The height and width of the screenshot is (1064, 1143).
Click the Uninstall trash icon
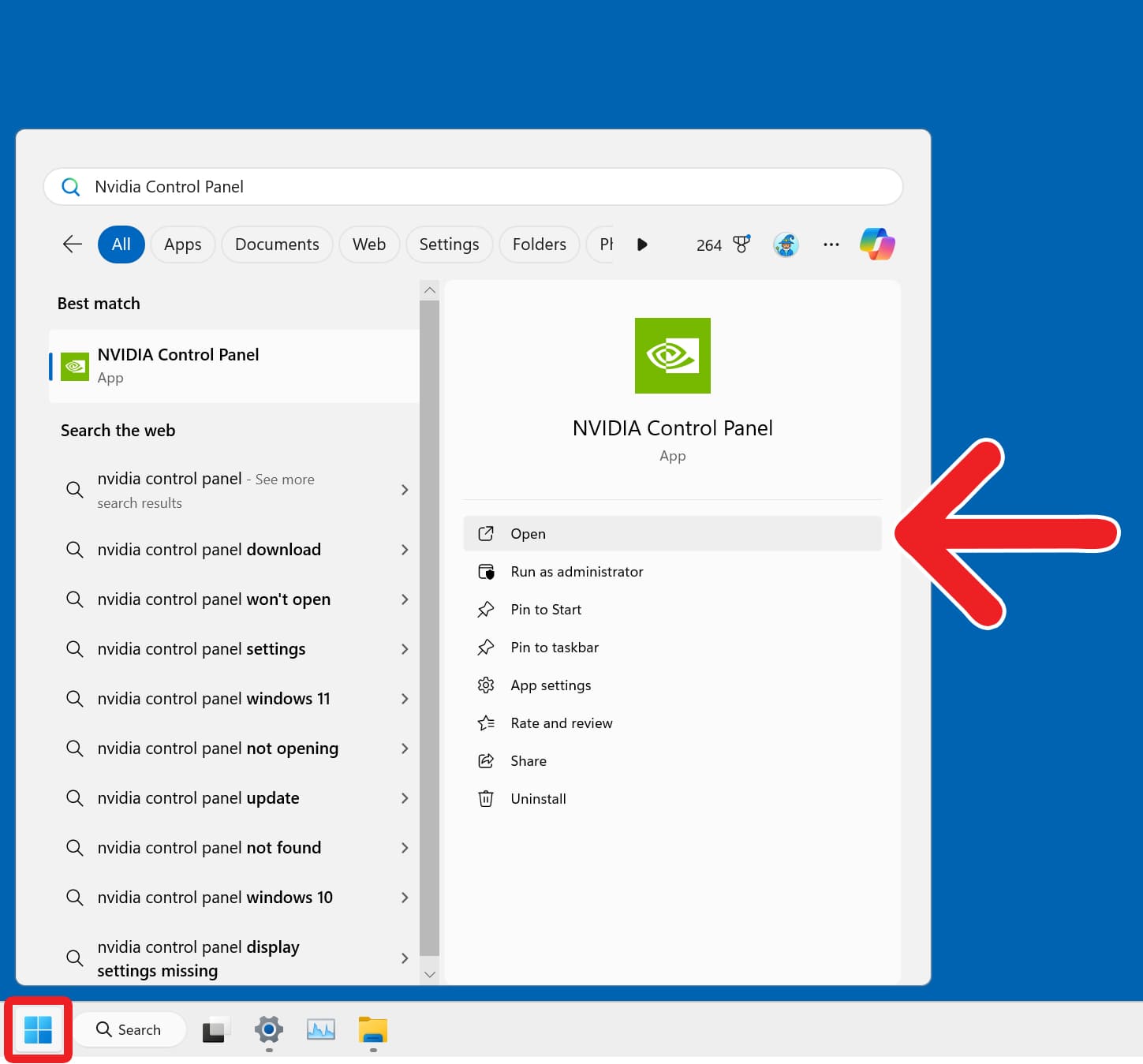click(486, 799)
